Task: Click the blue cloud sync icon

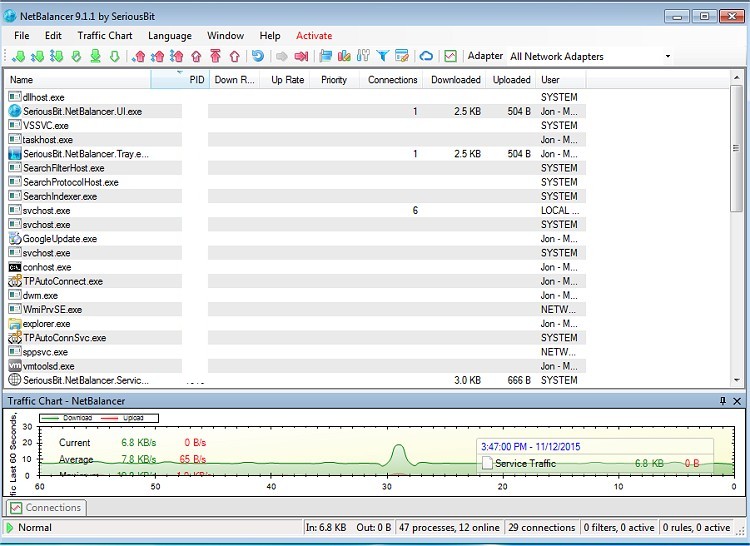Action: pos(426,57)
